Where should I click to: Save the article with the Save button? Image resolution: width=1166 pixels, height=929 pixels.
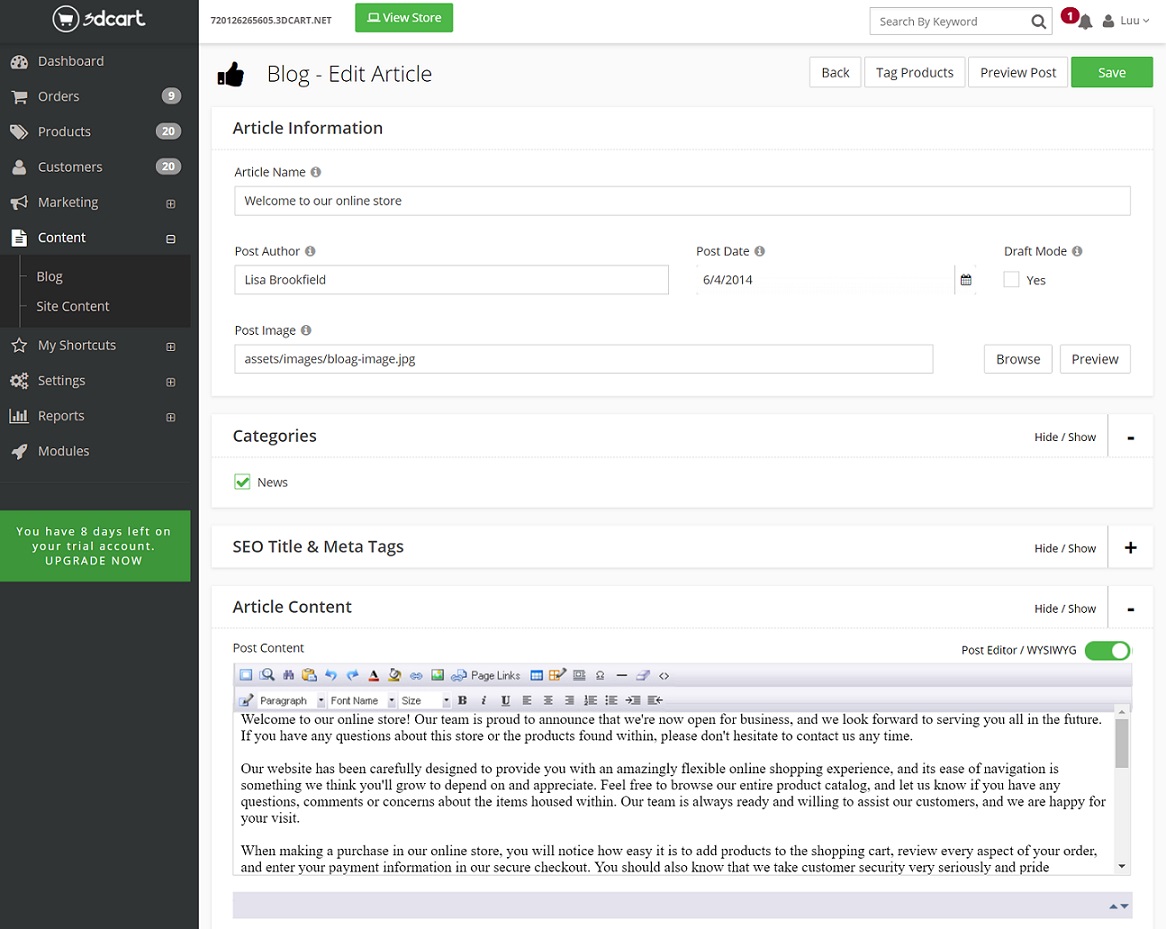pos(1111,73)
